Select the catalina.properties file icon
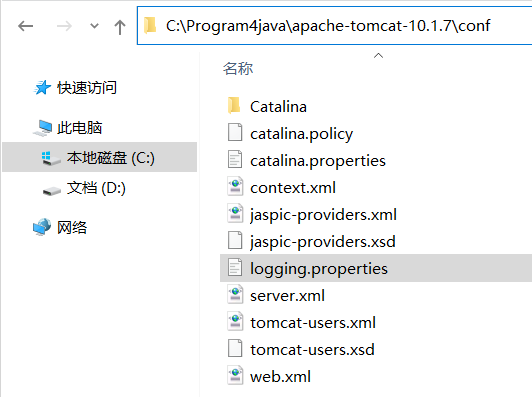The width and height of the screenshot is (532, 397). coord(235,159)
